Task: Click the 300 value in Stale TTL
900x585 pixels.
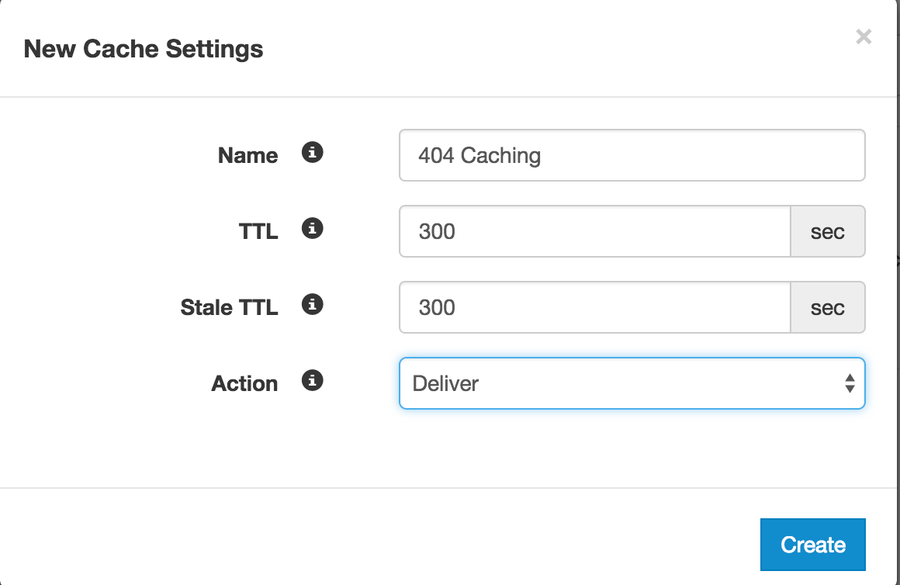Action: pyautogui.click(x=437, y=308)
